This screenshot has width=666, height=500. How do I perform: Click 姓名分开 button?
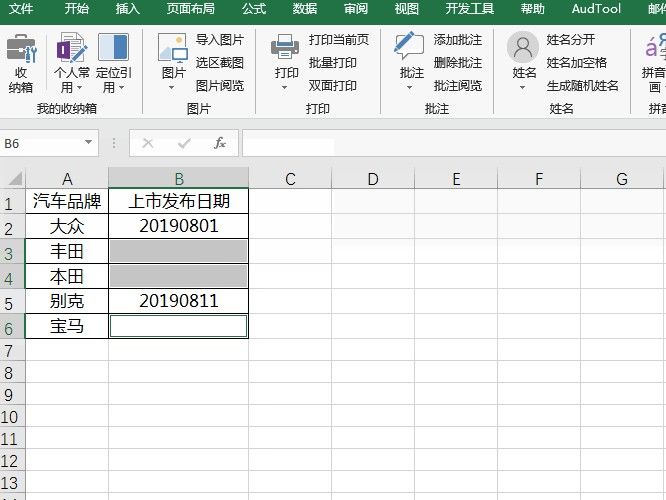tap(570, 40)
